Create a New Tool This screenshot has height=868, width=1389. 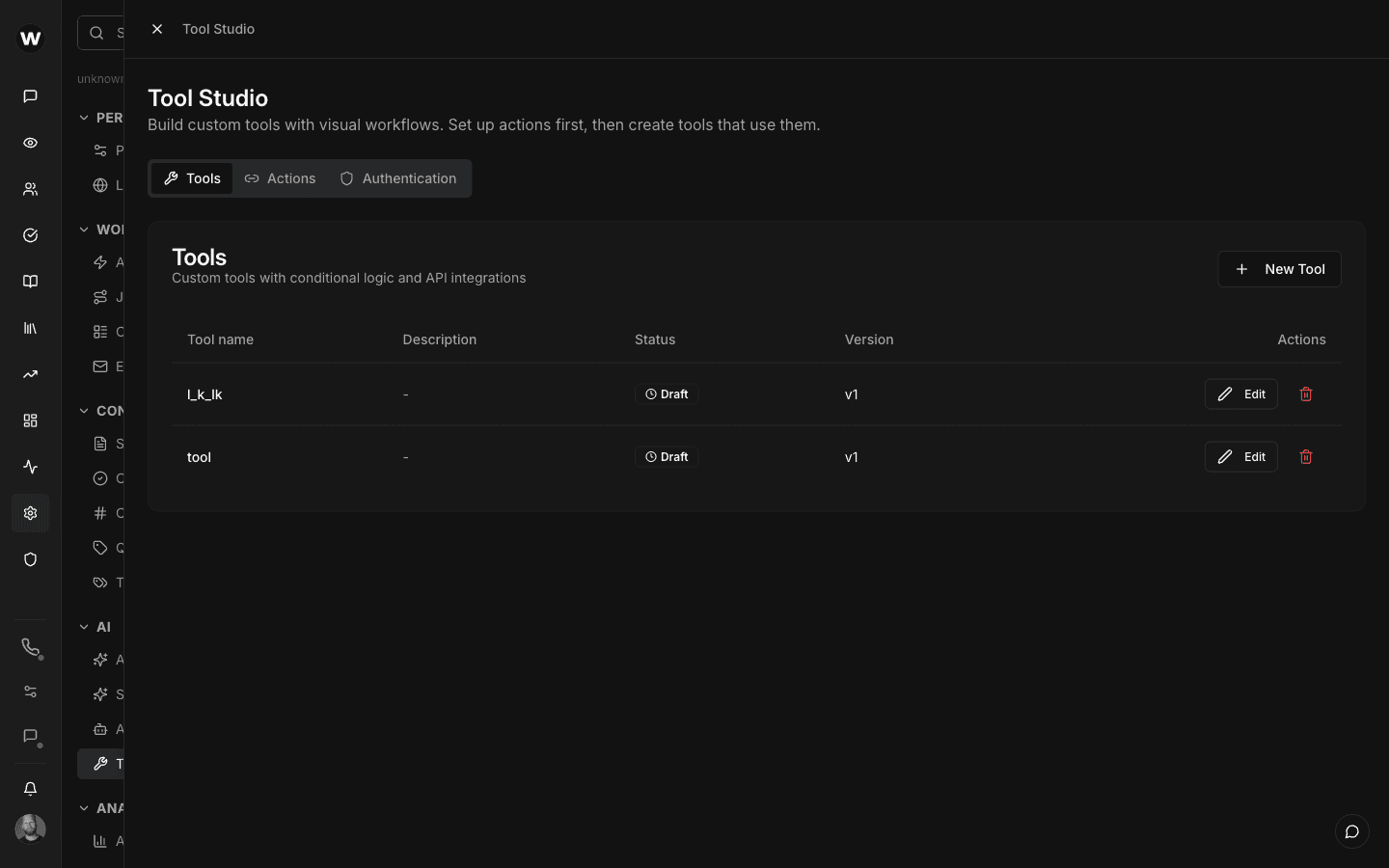click(1280, 269)
